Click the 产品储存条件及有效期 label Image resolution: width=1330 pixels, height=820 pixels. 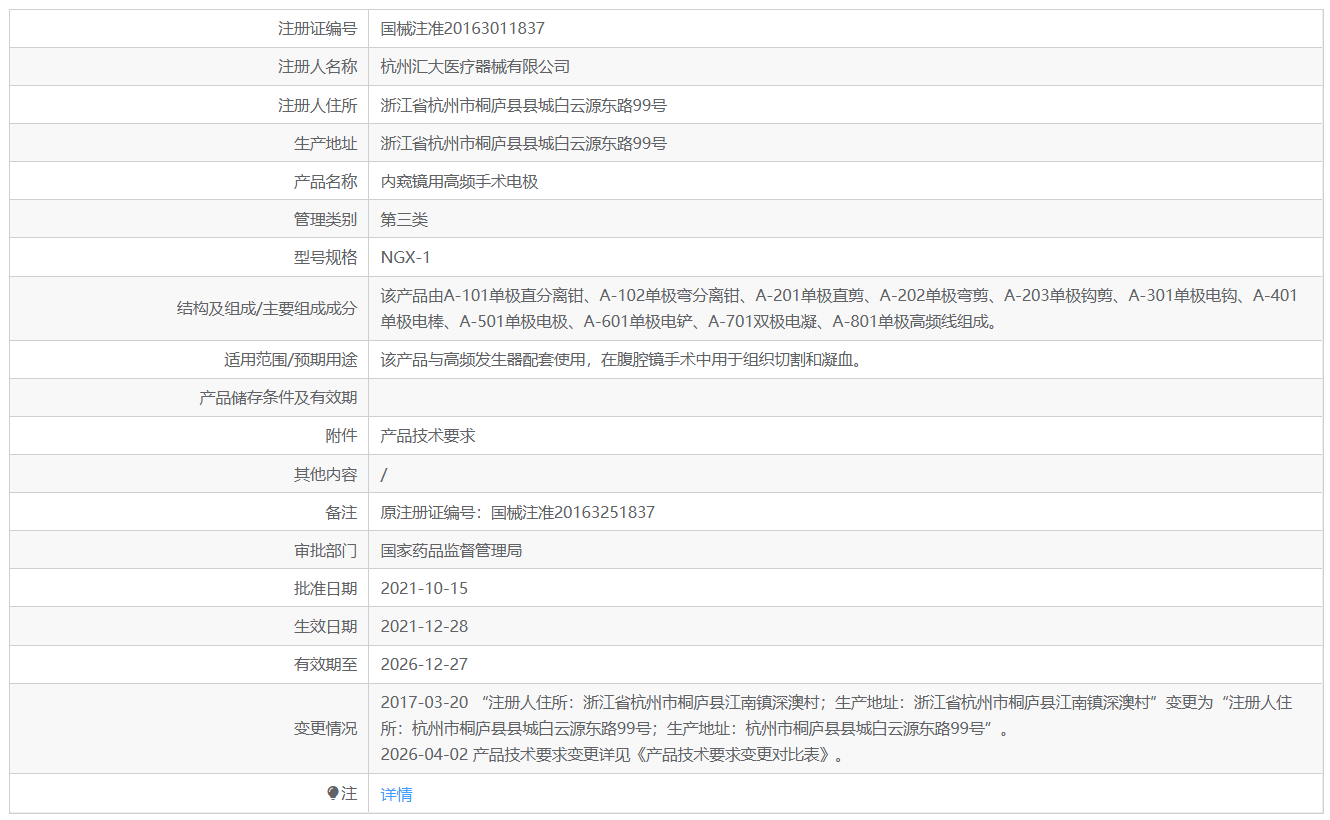tap(278, 397)
